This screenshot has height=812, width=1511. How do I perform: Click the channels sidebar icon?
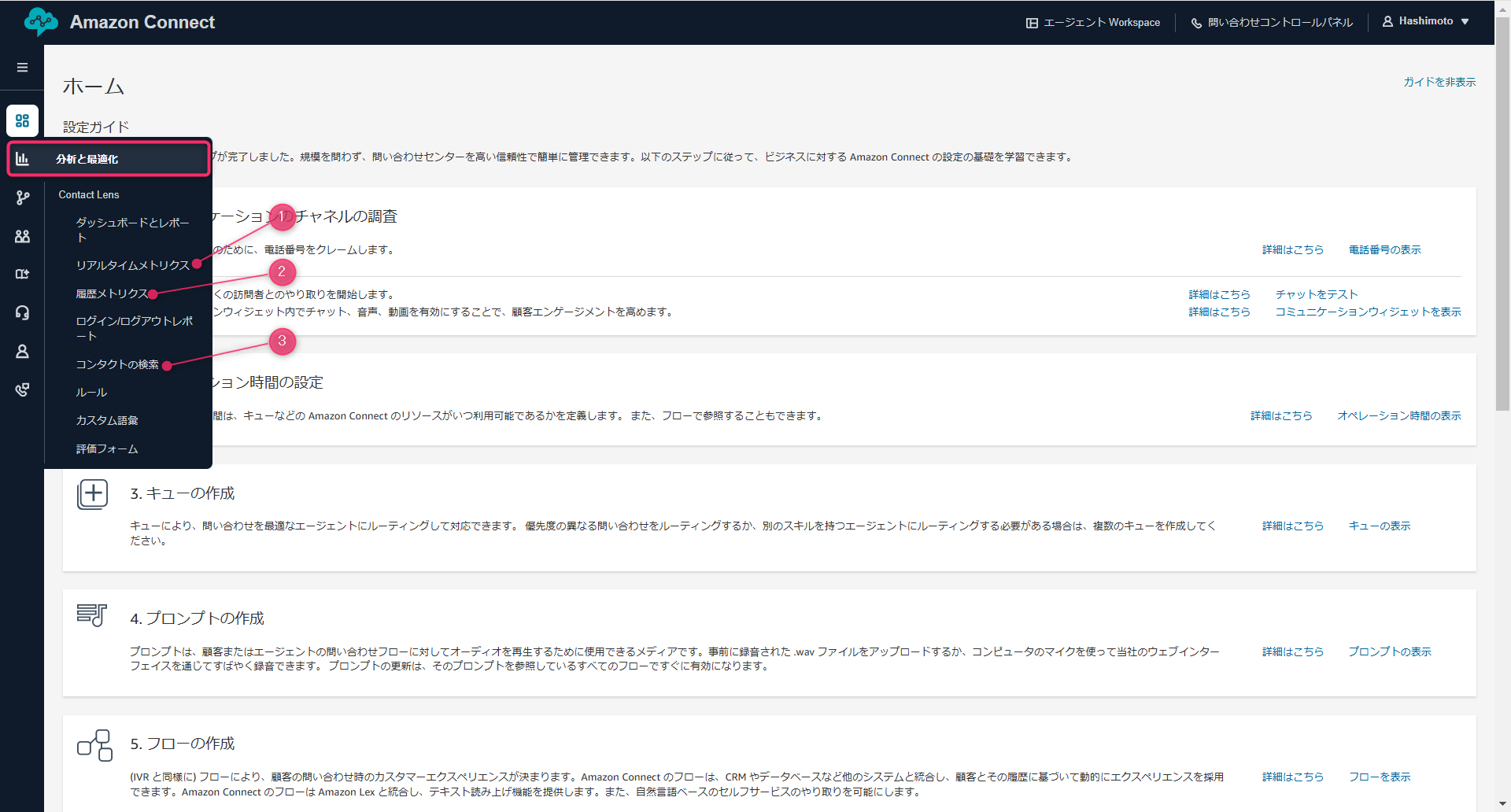22,274
